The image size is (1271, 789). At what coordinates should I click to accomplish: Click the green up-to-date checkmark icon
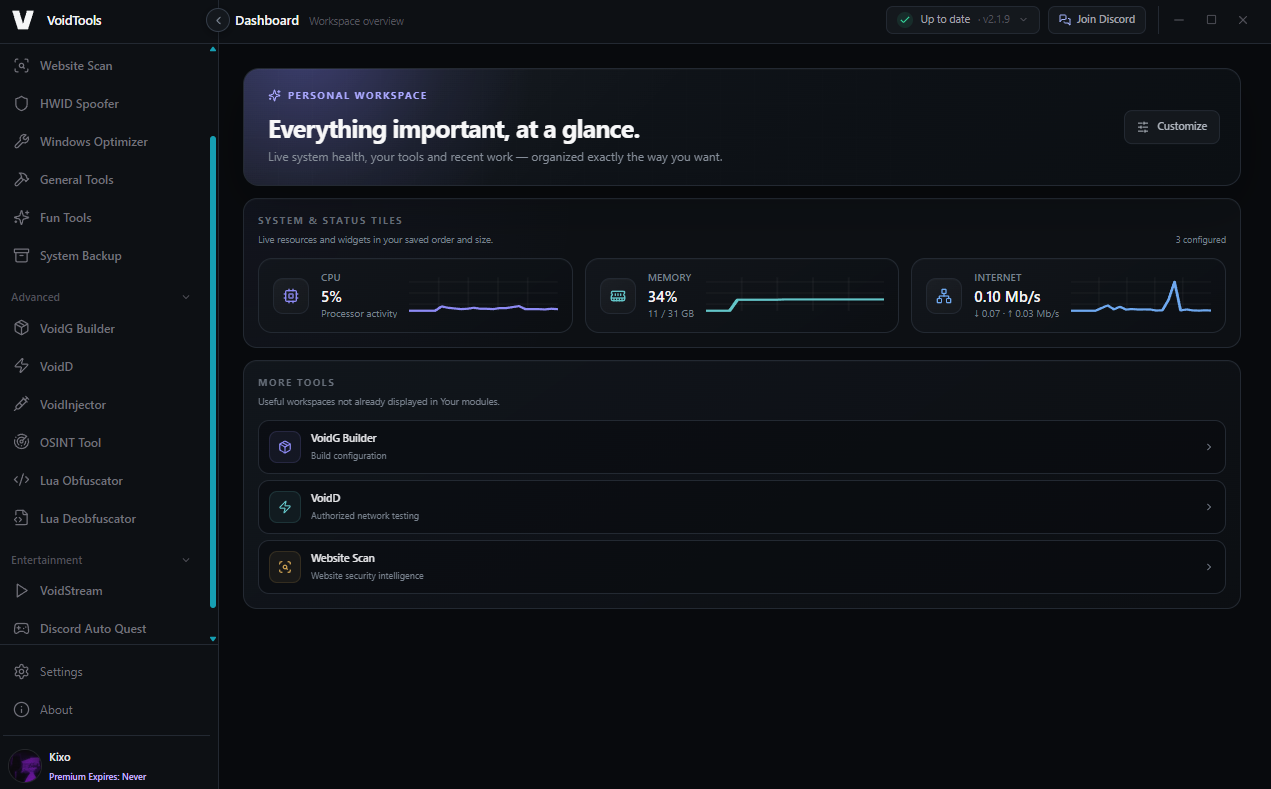pos(905,20)
